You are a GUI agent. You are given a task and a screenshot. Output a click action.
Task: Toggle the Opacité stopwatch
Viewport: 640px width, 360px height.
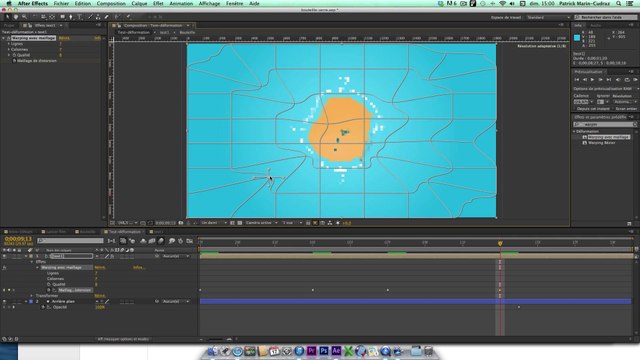(43, 307)
